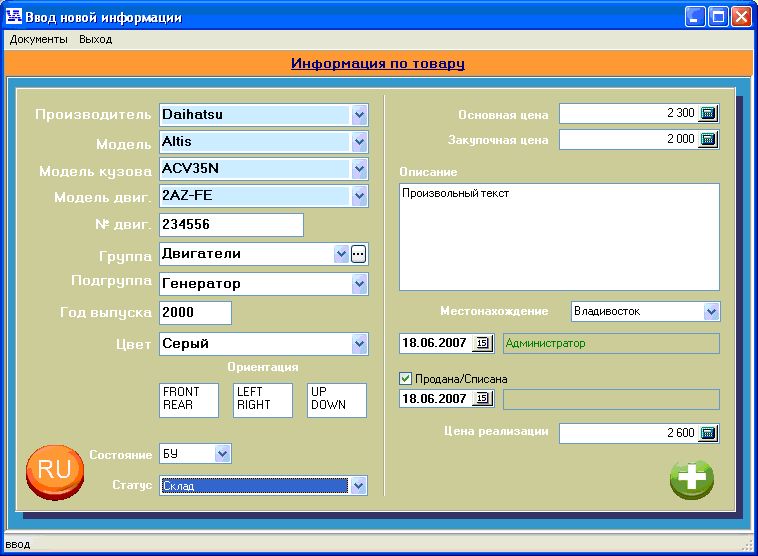Screen dimensions: 758x556
Task: Click into the Описание text area
Action: (x=559, y=237)
